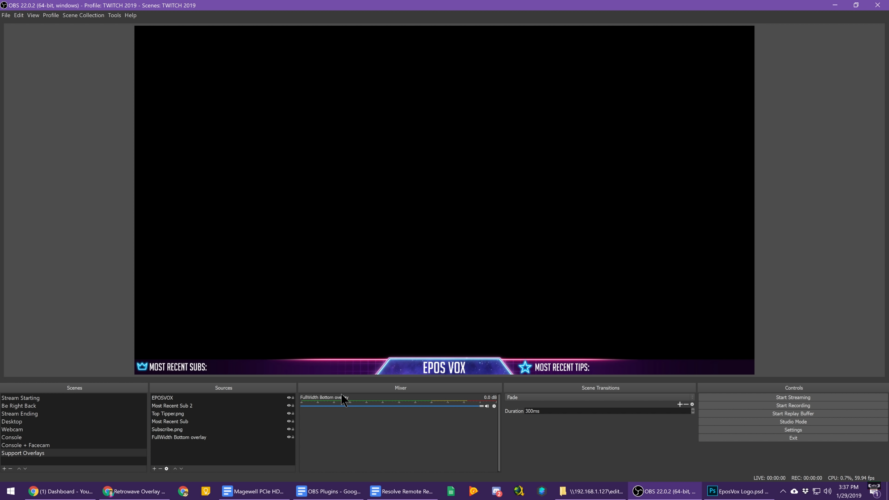Open Photoshop EposVox Logo.psd taskbar item

(x=740, y=491)
